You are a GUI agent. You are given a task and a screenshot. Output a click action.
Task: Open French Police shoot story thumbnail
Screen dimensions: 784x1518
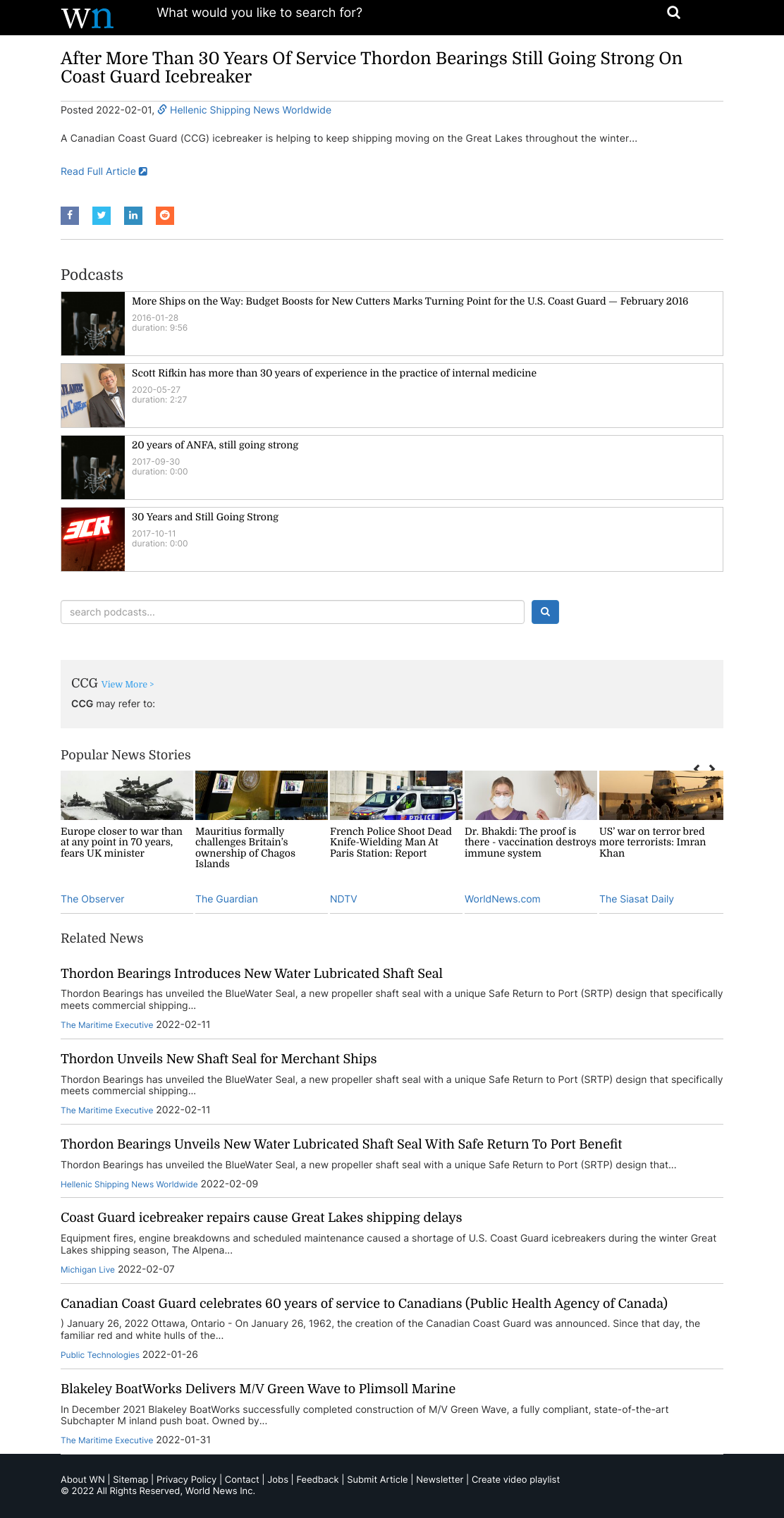(396, 795)
